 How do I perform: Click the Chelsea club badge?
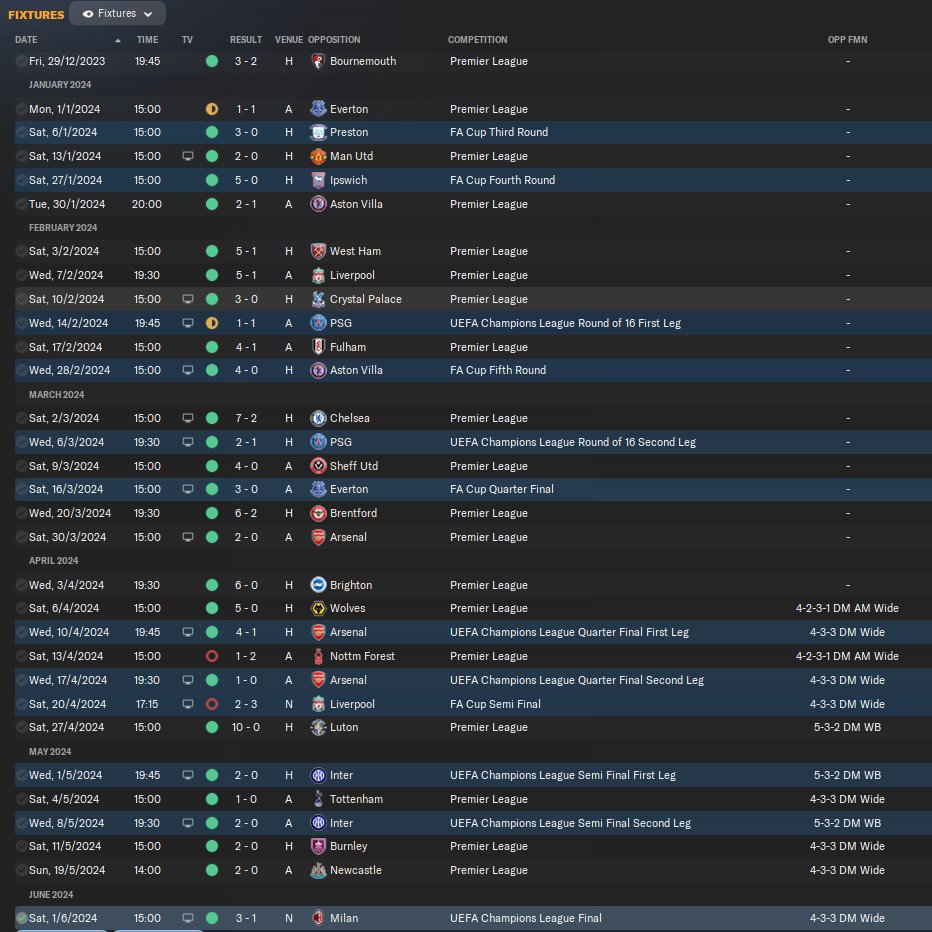pyautogui.click(x=319, y=418)
